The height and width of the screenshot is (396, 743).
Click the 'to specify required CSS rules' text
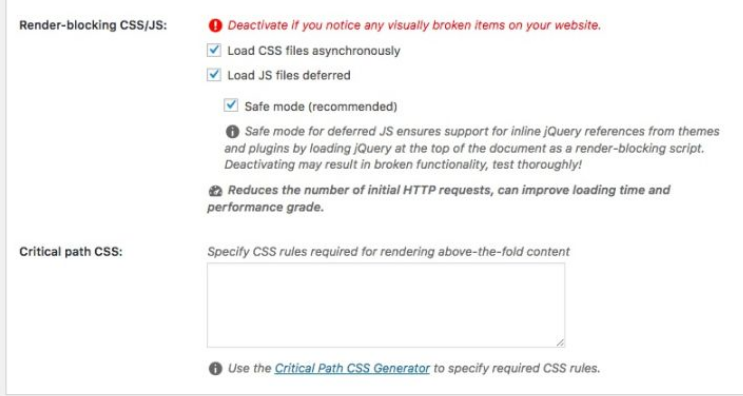(517, 368)
